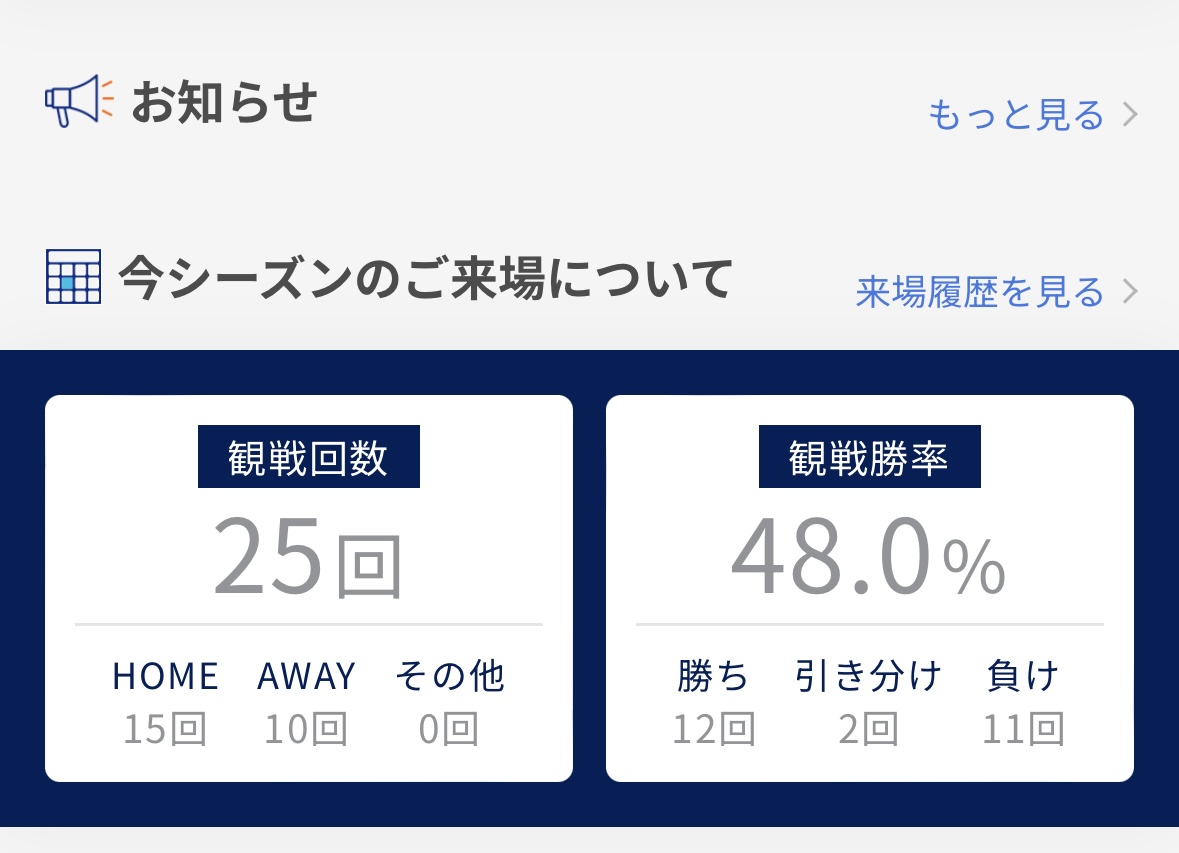Tap the お知らせ section heading
Screen dimensions: 1179x853
224,102
